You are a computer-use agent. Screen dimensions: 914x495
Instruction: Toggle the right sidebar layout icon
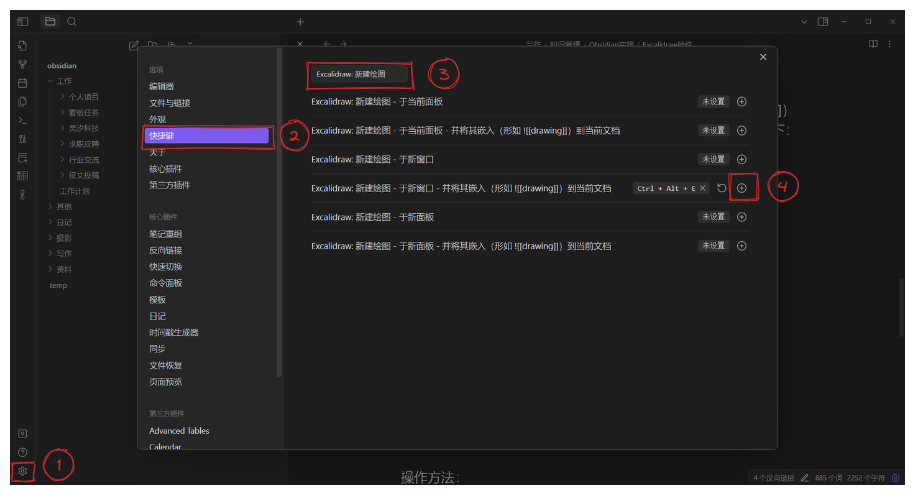click(823, 22)
